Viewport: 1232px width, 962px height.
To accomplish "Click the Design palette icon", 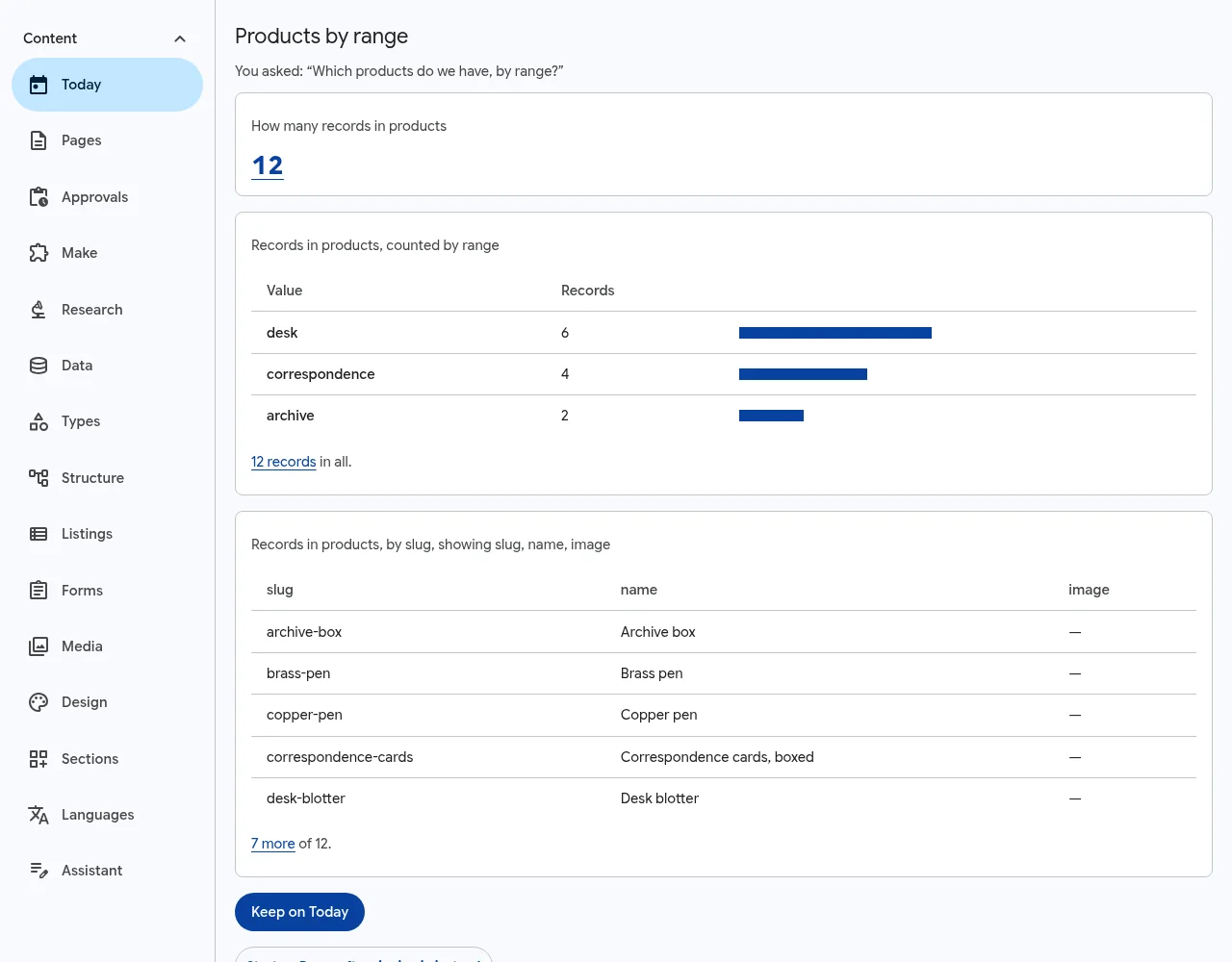I will [x=38, y=702].
